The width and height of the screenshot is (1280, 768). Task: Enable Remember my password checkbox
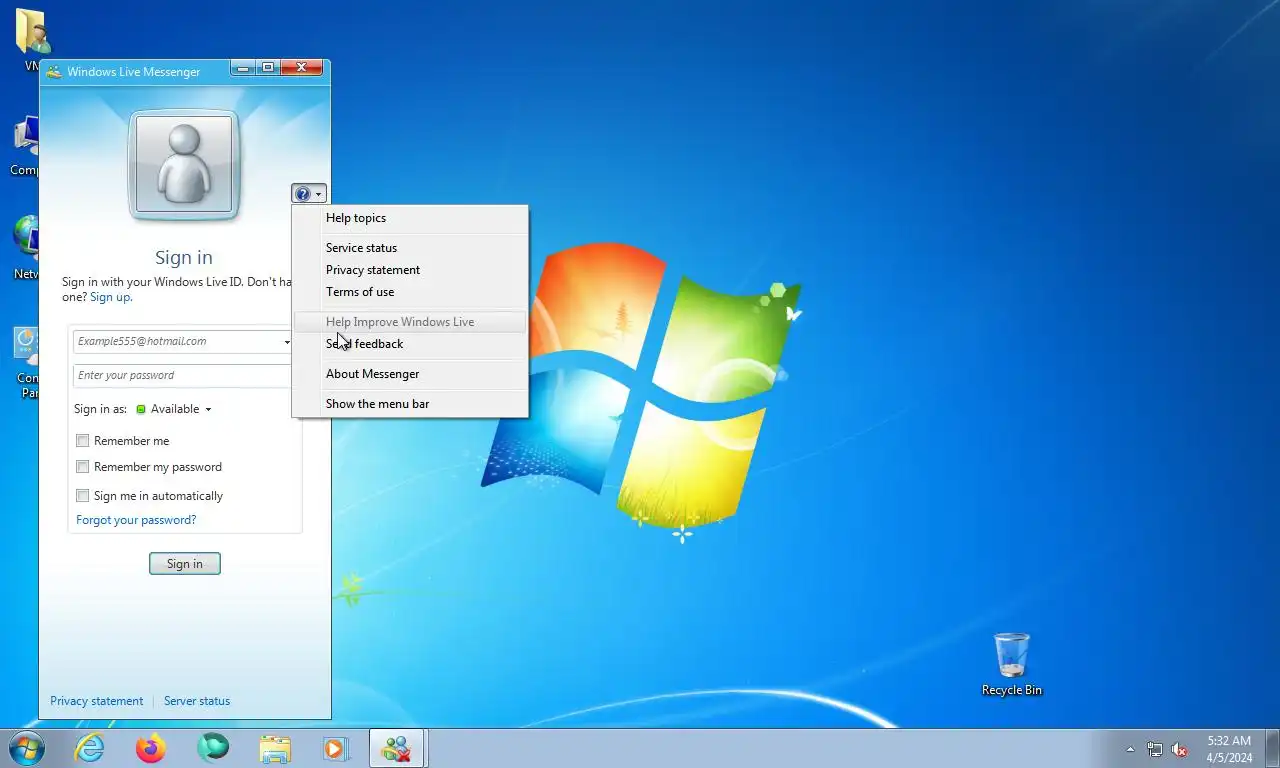tap(83, 467)
